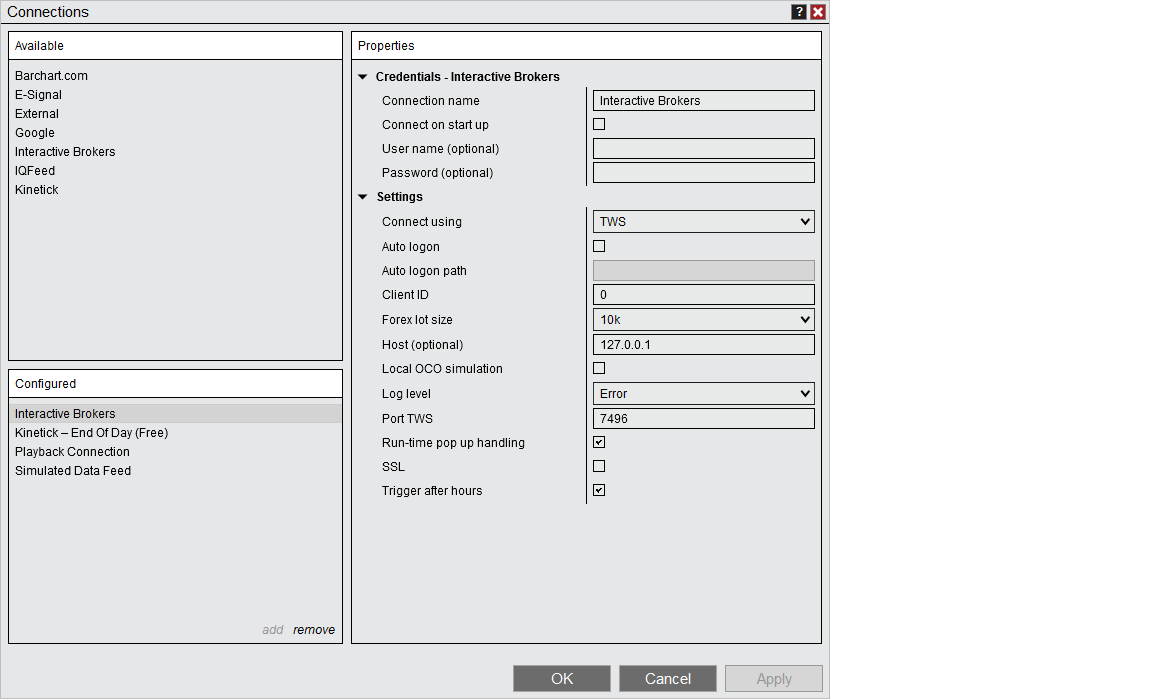
Task: Select External in Available list
Action: (x=37, y=114)
